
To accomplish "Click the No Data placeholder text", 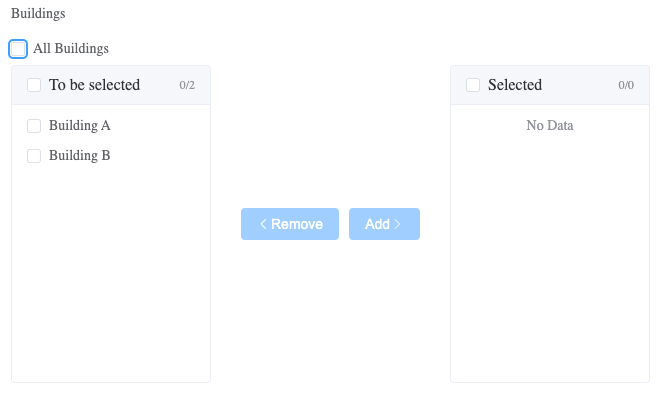I will click(x=550, y=125).
